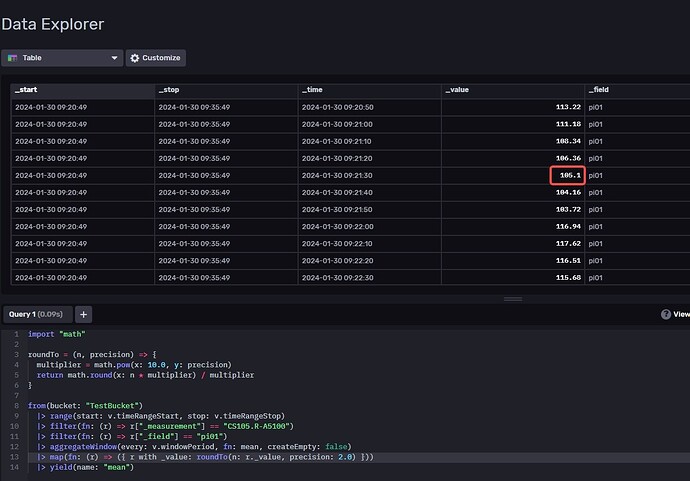Click the table icon in visualization selector

click(12, 58)
